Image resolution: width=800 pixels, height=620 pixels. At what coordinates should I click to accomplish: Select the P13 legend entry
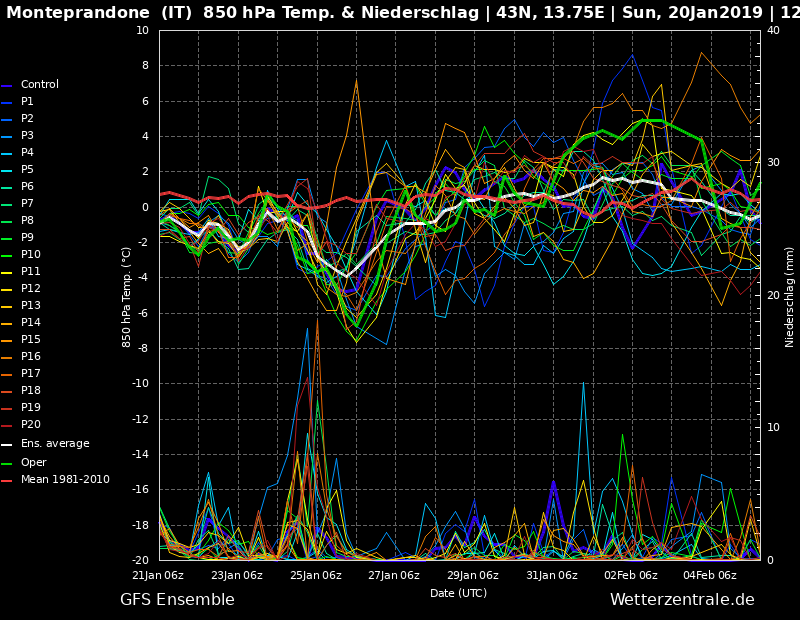pos(30,306)
